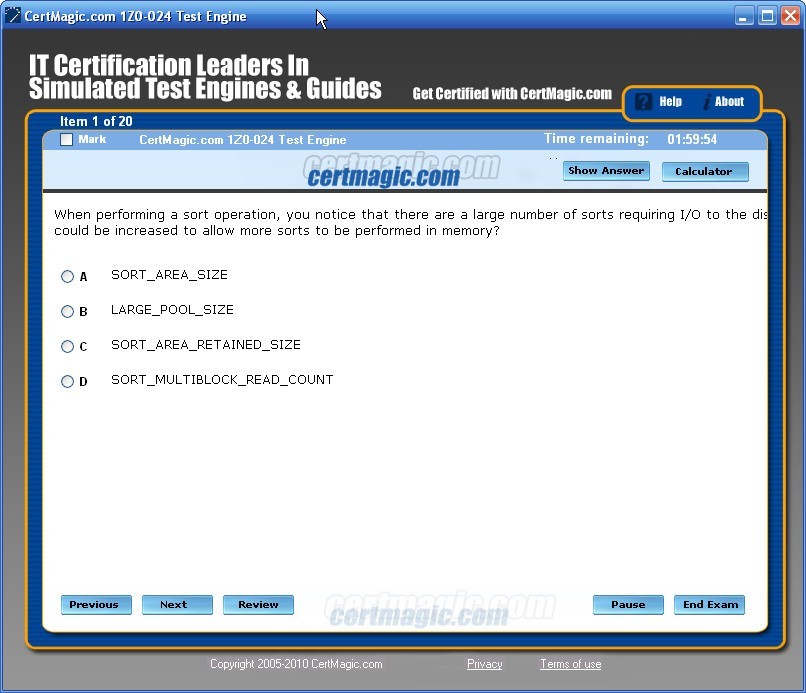Click the certmagic.com logo banner
The width and height of the screenshot is (806, 693).
[383, 176]
